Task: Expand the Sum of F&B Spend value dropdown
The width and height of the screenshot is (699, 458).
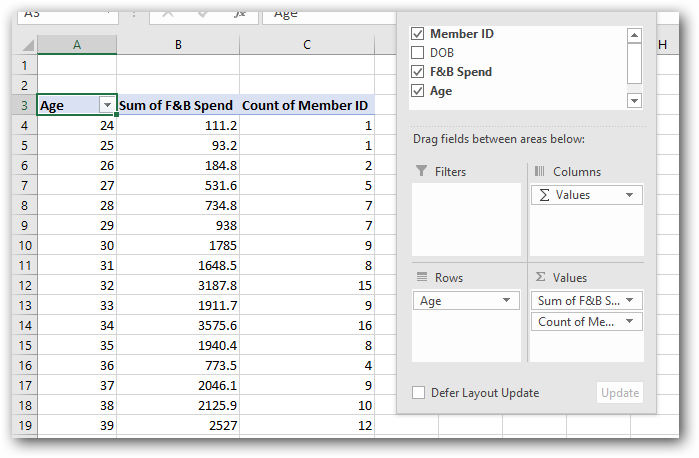Action: (x=630, y=301)
